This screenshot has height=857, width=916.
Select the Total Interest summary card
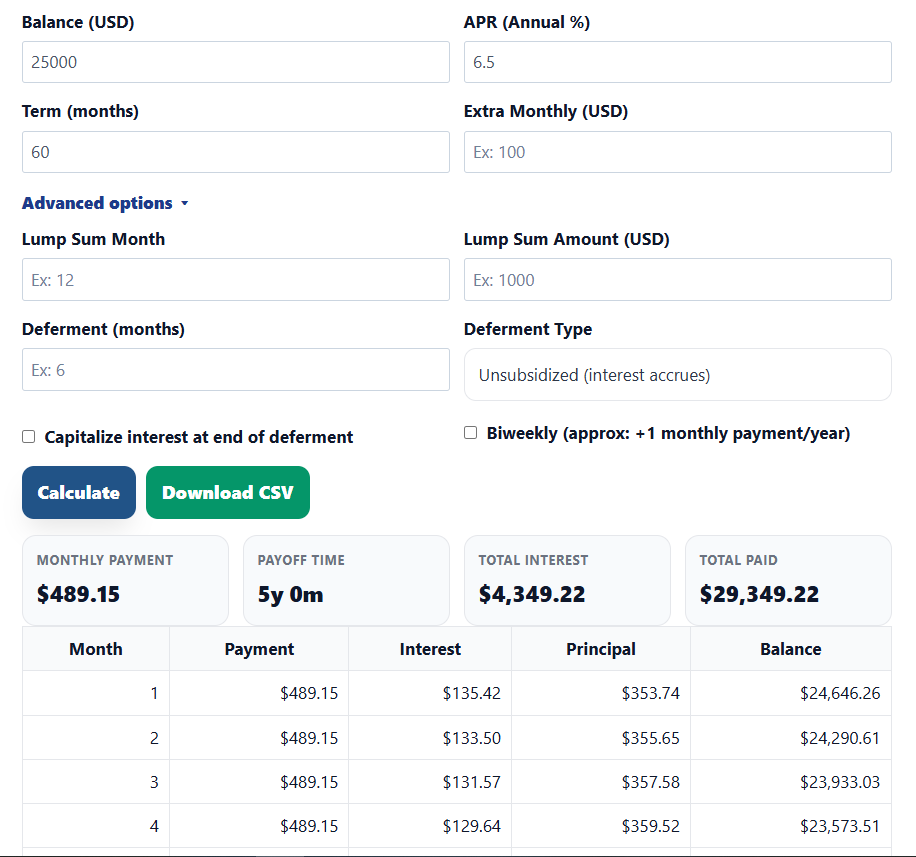point(567,581)
